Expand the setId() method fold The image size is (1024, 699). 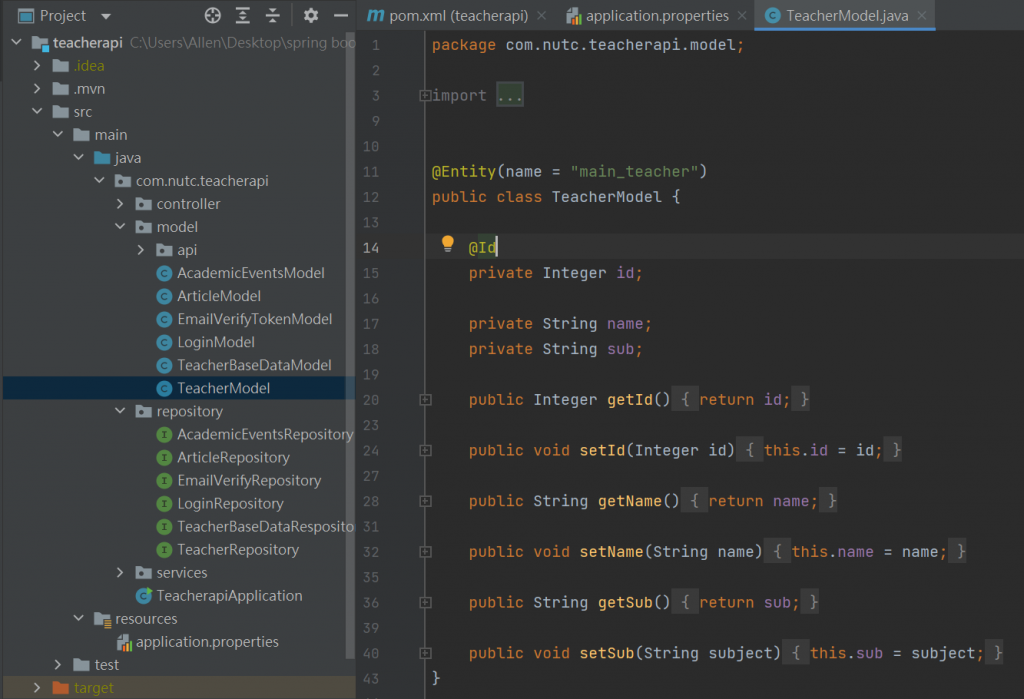425,450
